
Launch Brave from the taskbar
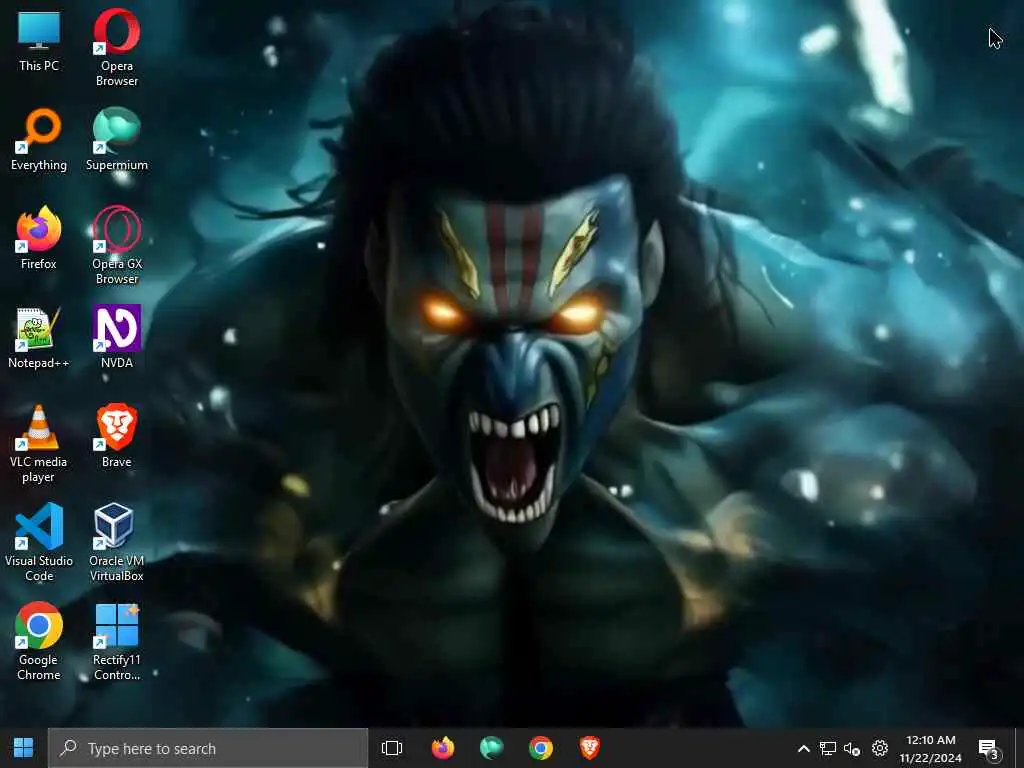(590, 748)
